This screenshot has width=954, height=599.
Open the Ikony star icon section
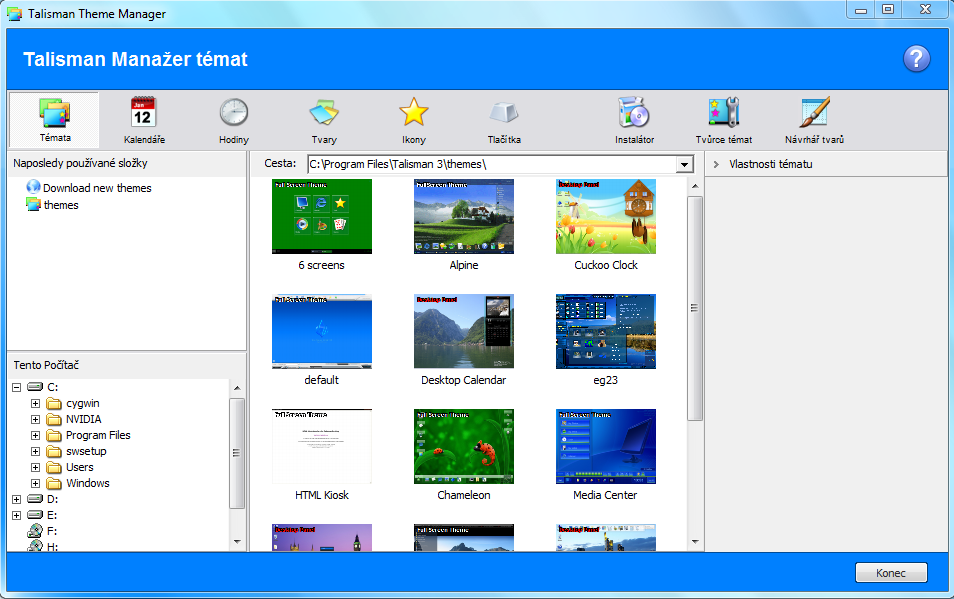pyautogui.click(x=414, y=120)
